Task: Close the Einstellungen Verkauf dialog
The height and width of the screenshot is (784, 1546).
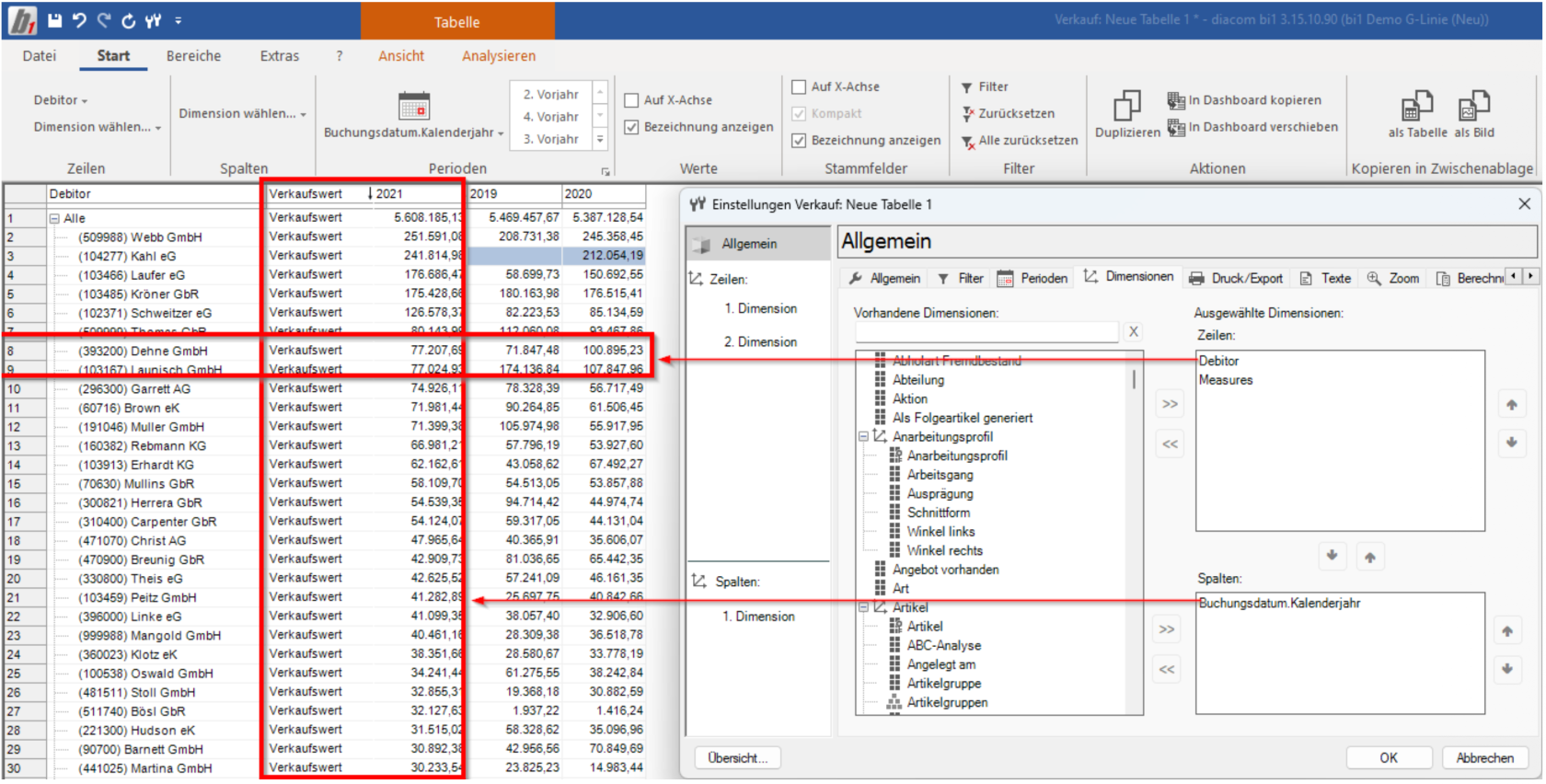Action: click(x=1524, y=204)
